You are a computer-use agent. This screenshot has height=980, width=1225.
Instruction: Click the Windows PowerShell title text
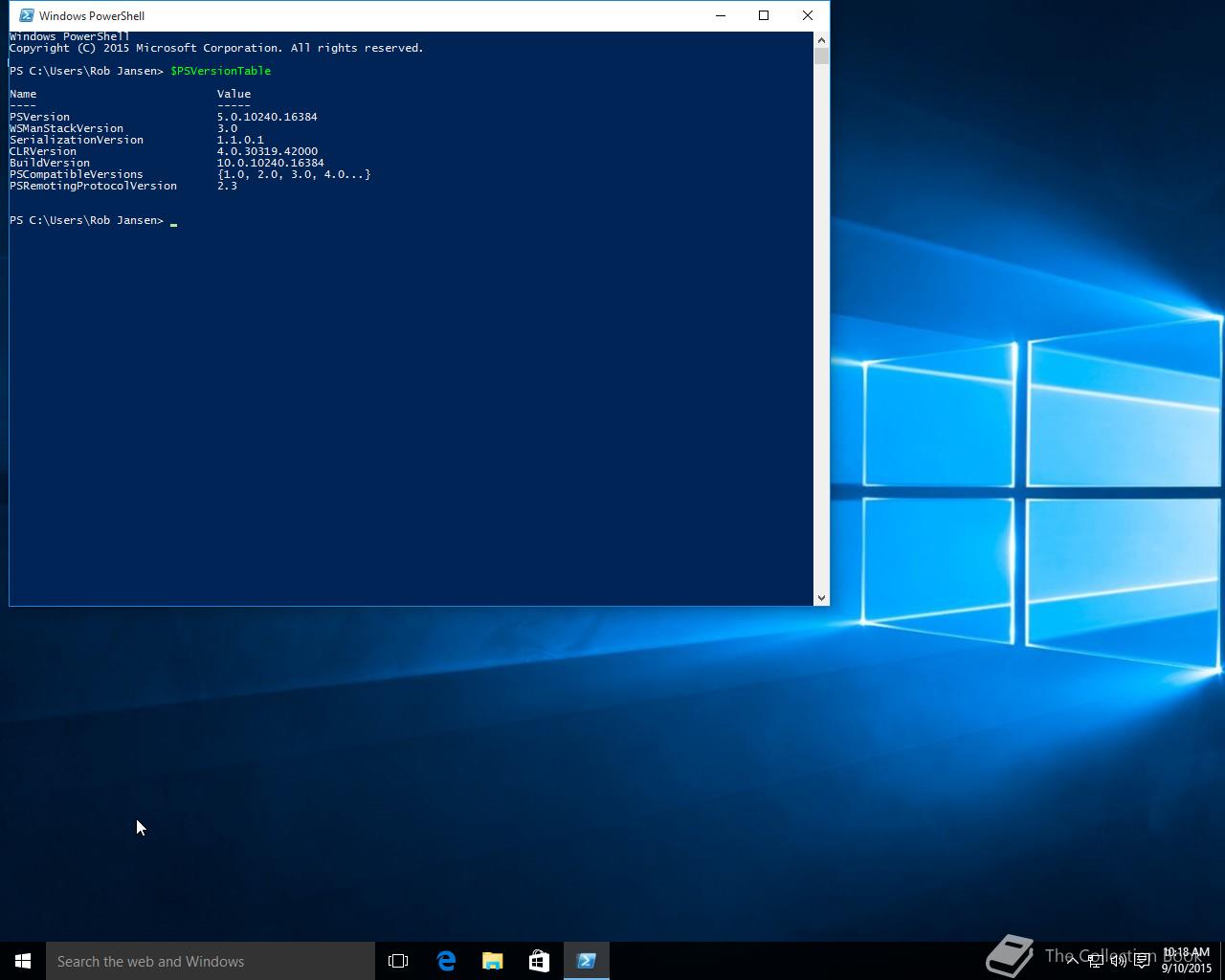pyautogui.click(x=92, y=16)
